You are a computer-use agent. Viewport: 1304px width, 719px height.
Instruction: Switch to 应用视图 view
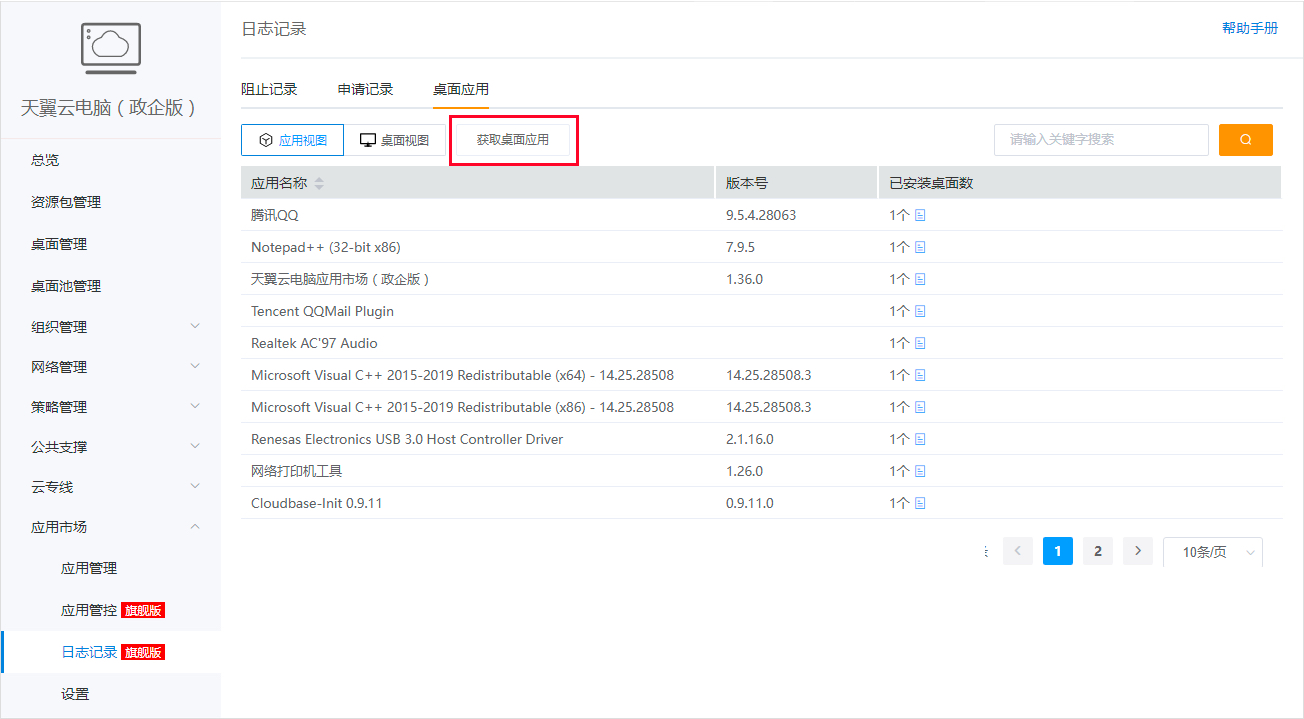click(x=292, y=141)
